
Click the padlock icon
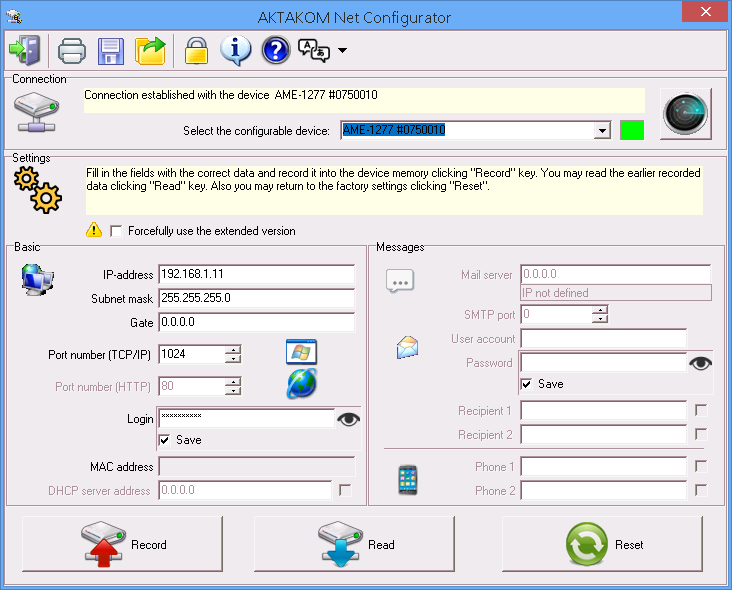[x=197, y=50]
